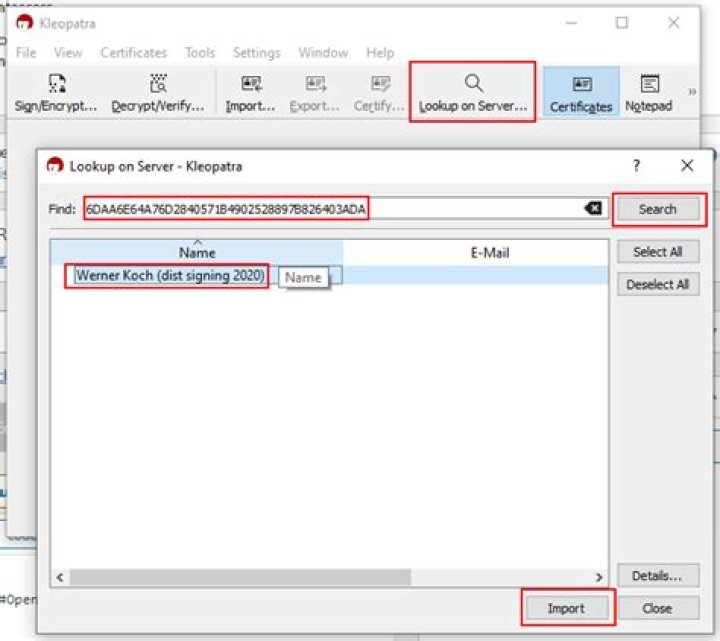Open Lookup on Server from toolbar
Viewport: 720px width, 641px height.
[472, 94]
